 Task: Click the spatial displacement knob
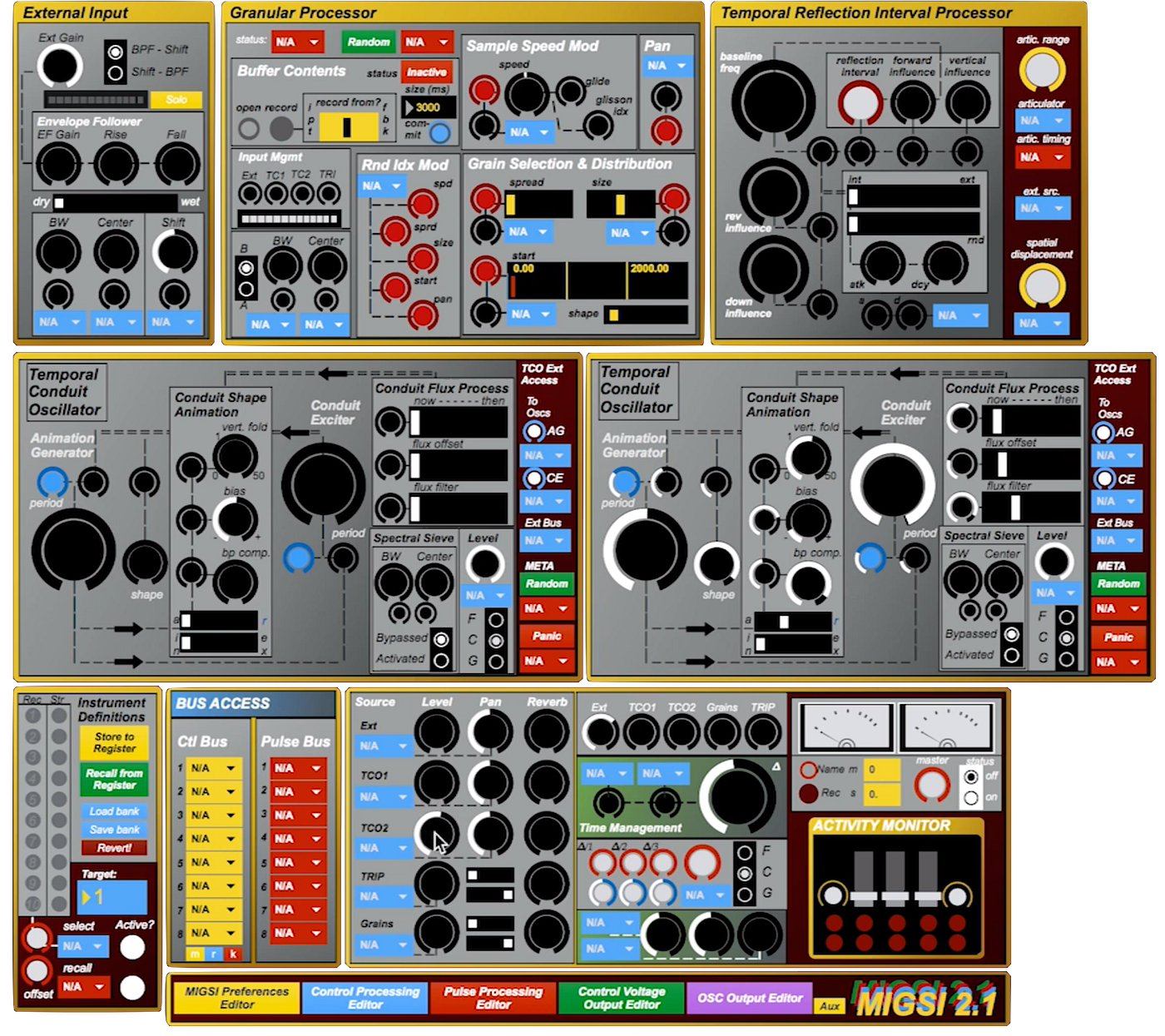[x=1042, y=285]
